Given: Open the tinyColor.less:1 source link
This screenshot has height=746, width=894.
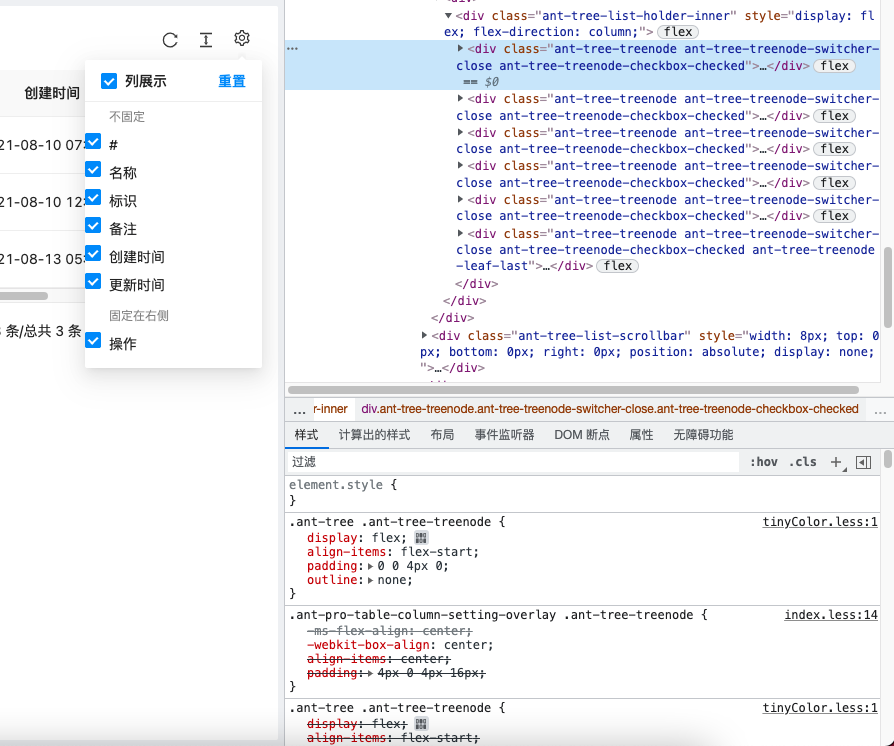Looking at the screenshot, I should coord(820,521).
